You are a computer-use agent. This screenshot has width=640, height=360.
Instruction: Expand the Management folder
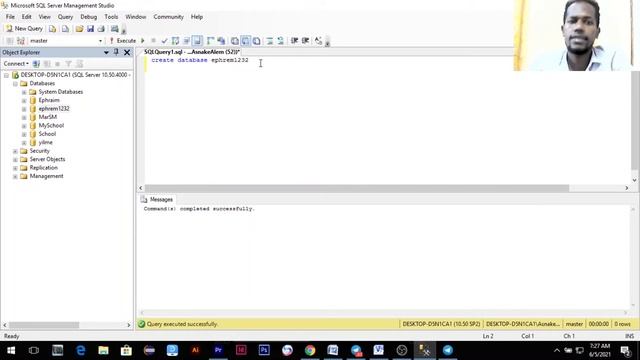point(15,176)
